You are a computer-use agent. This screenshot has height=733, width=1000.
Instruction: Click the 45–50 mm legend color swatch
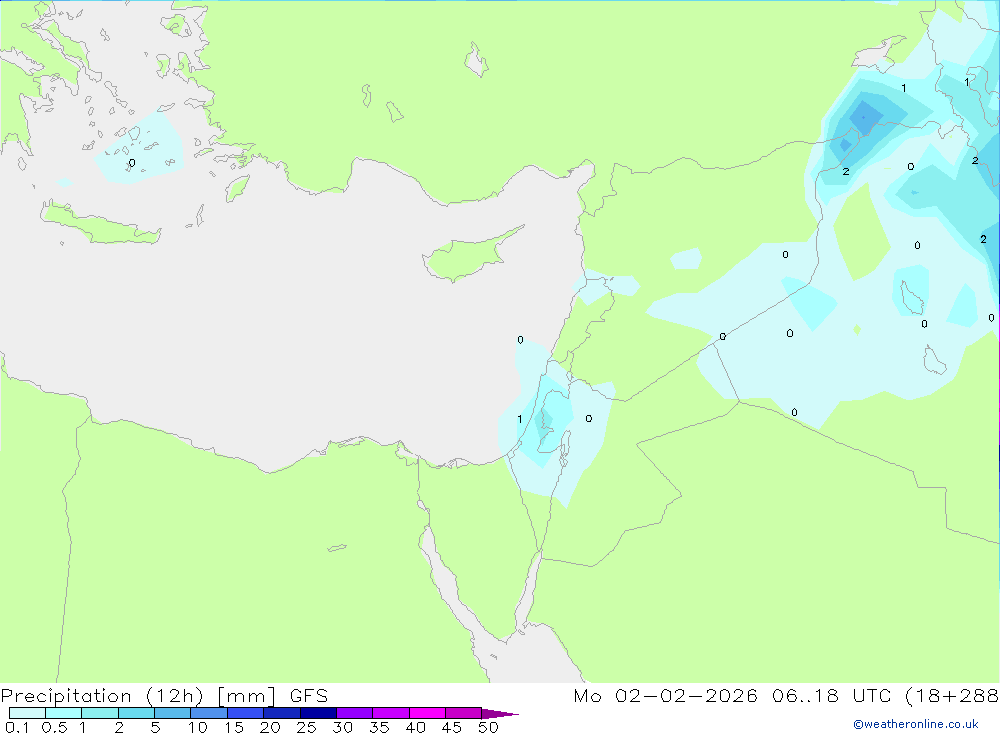(464, 713)
